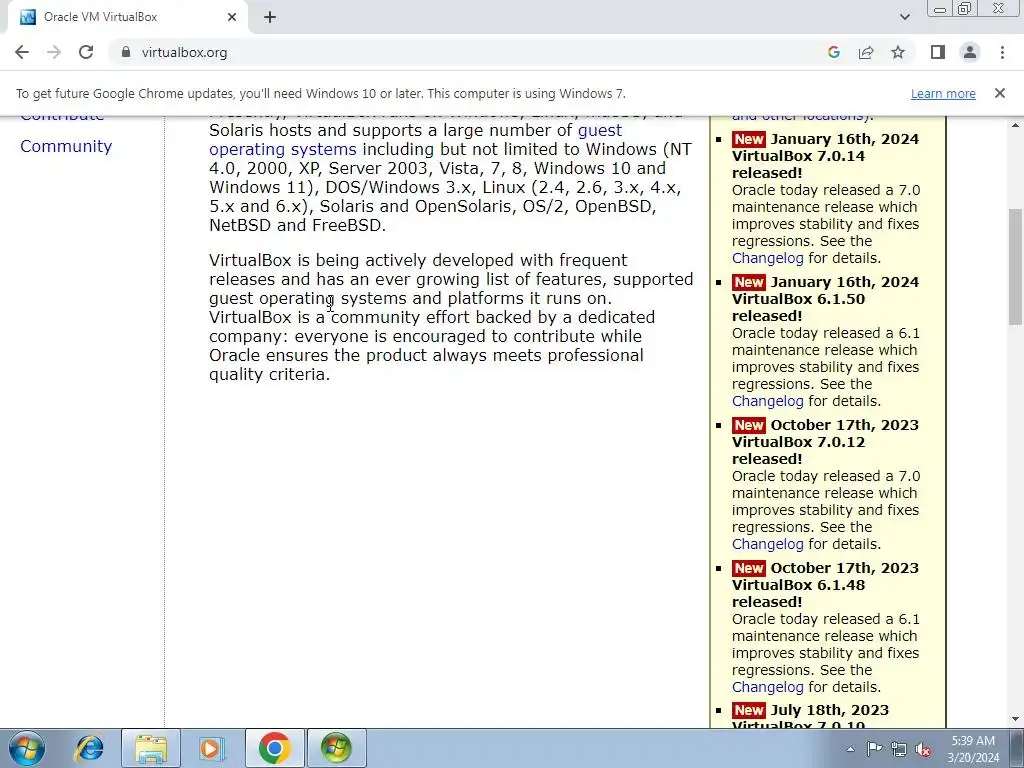Open the muted volume tray icon

pyautogui.click(x=923, y=749)
